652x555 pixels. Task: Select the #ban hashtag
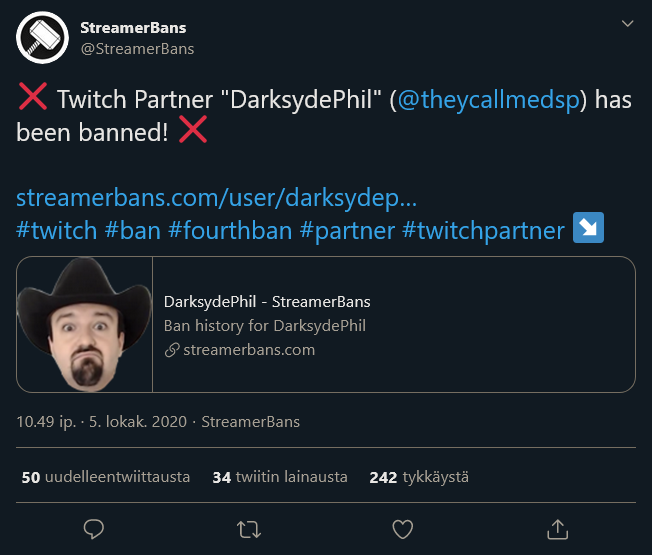click(132, 230)
